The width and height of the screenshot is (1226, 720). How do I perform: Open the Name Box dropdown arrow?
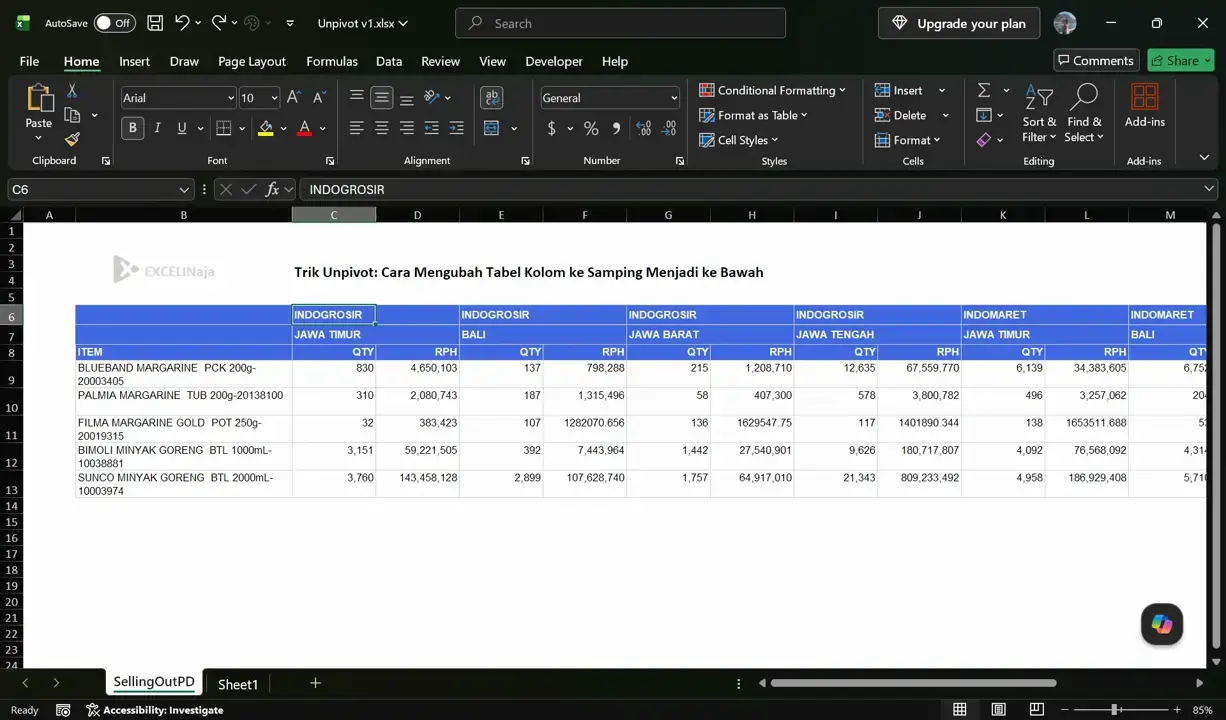pos(184,189)
